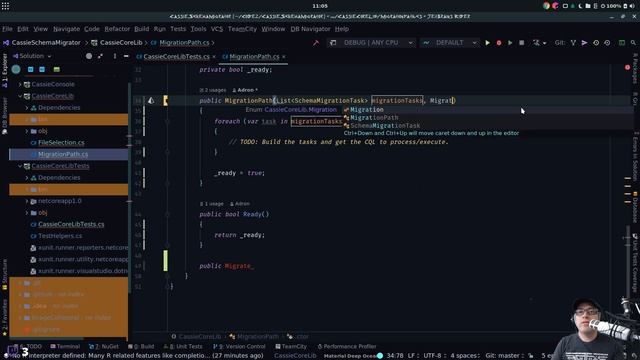Screen dimensions: 640x360
Task: Expand Dependencies under CassieCoreLib
Action: (x=27, y=108)
